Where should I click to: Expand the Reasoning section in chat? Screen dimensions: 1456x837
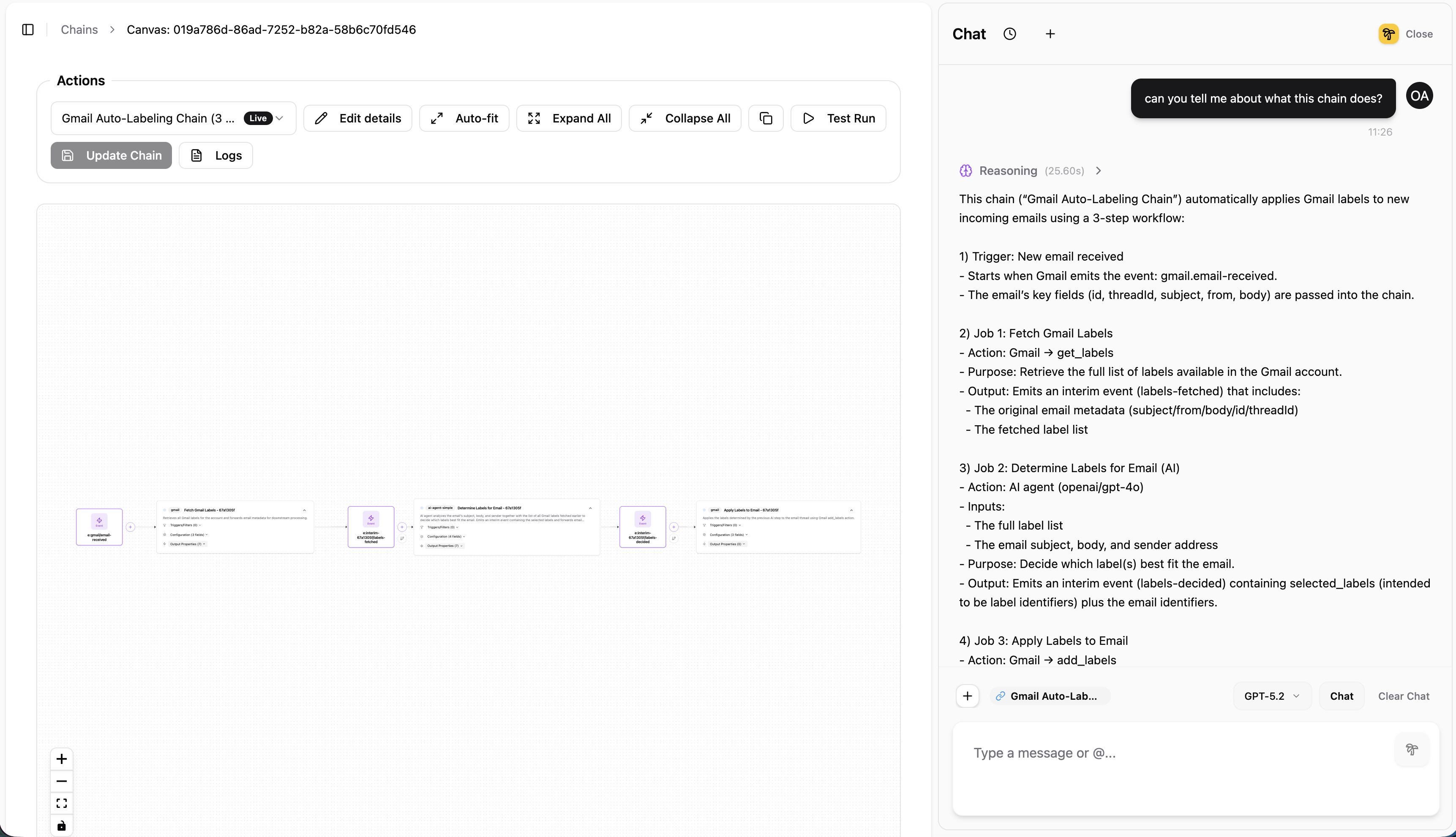click(1098, 170)
